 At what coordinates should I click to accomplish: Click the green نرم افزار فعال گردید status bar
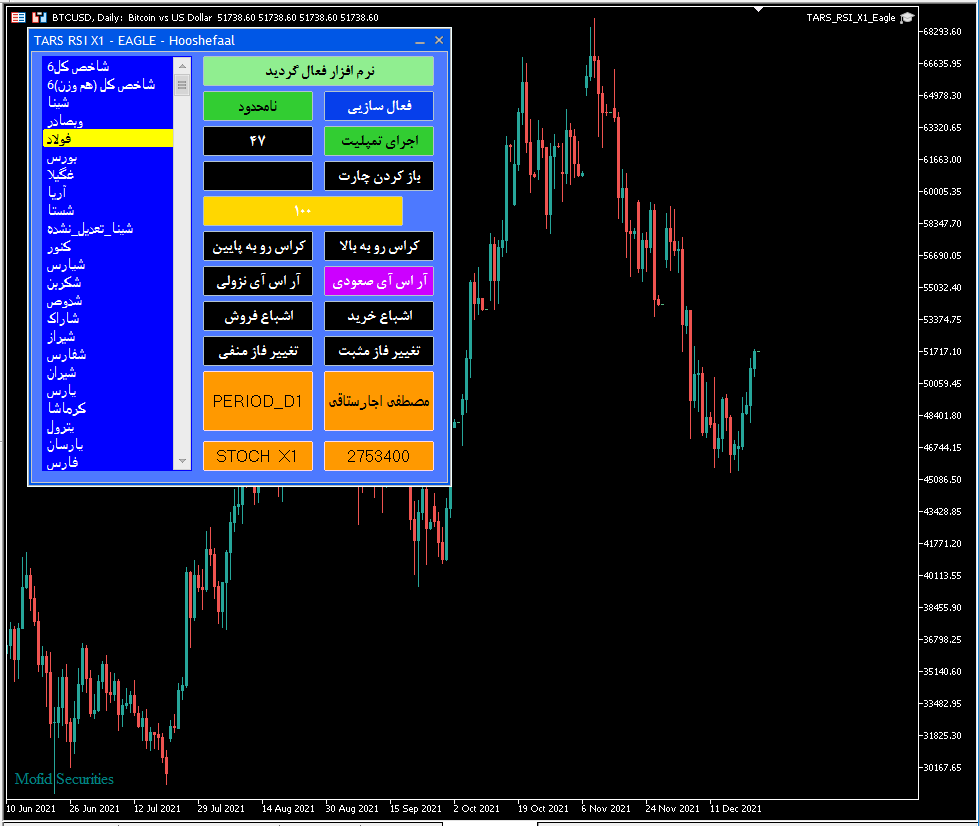(318, 71)
